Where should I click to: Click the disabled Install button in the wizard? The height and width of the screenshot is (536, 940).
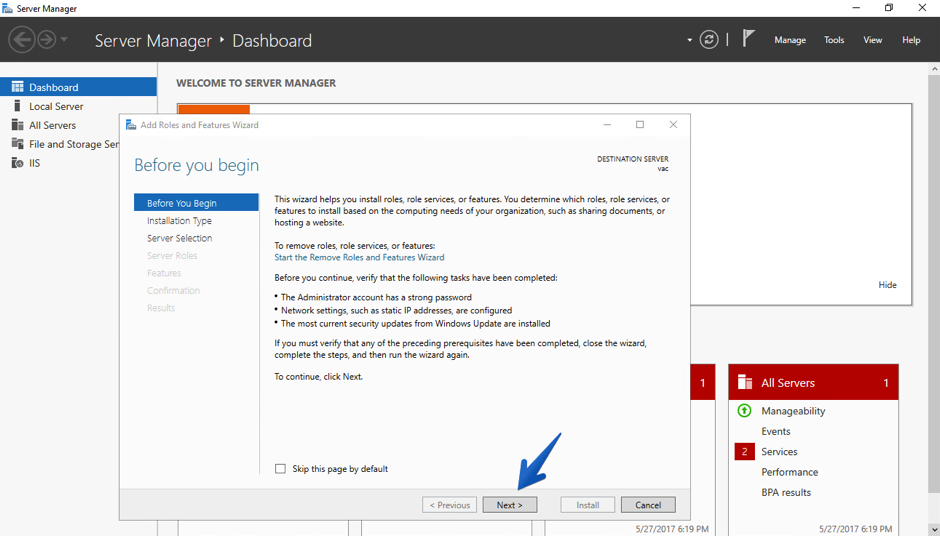click(588, 505)
